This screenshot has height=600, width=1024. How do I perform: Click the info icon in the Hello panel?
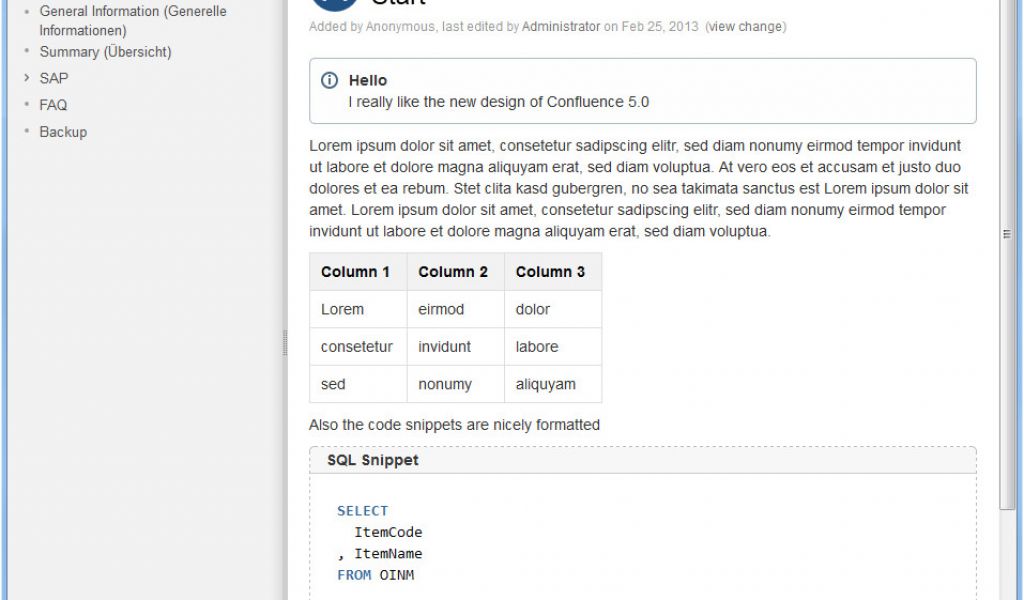coord(331,80)
